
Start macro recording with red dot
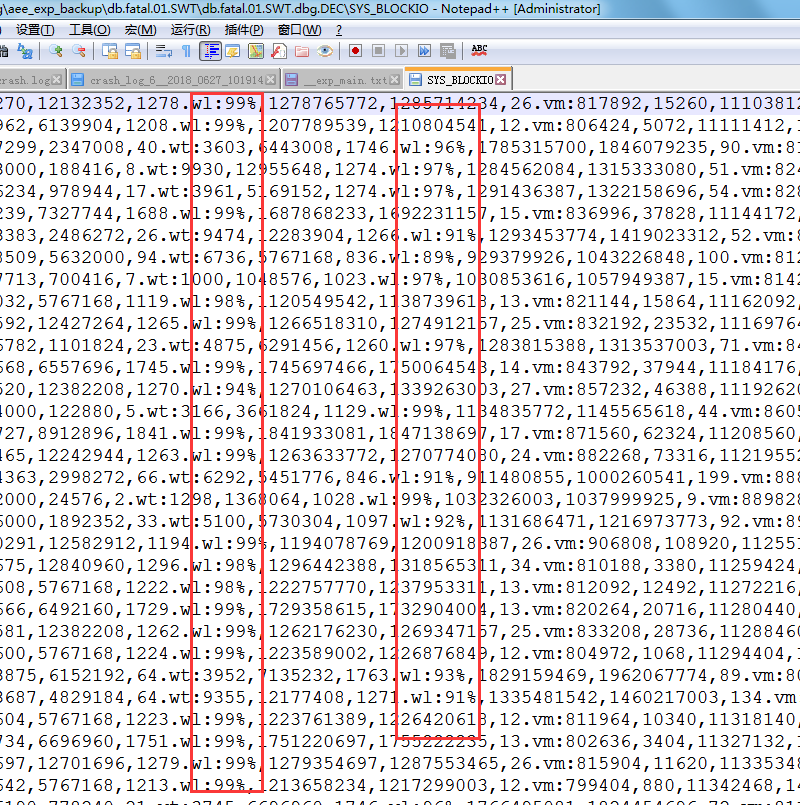pos(355,51)
